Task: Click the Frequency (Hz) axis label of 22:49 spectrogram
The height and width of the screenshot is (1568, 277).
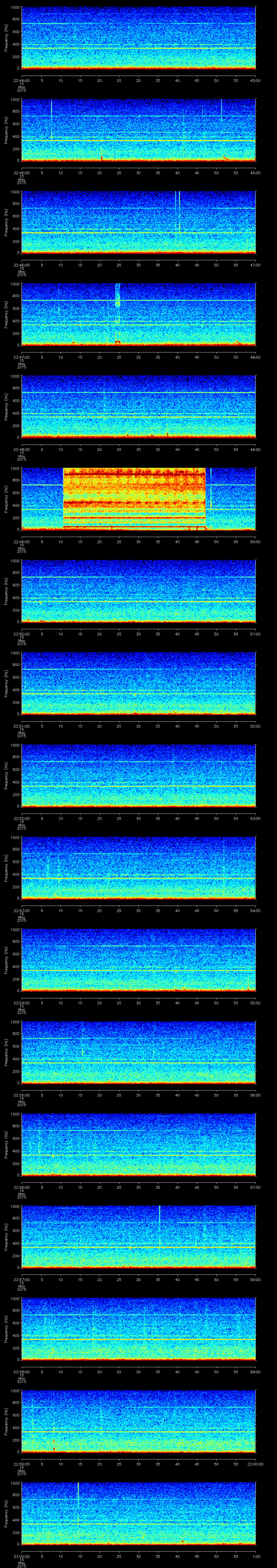Action: (6, 499)
